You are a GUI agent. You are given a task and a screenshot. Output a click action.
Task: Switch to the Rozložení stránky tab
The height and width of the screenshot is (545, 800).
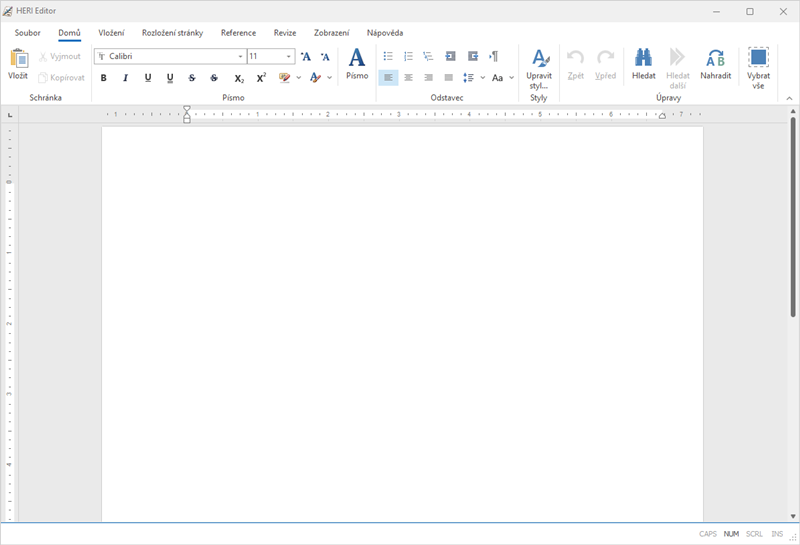tap(172, 33)
